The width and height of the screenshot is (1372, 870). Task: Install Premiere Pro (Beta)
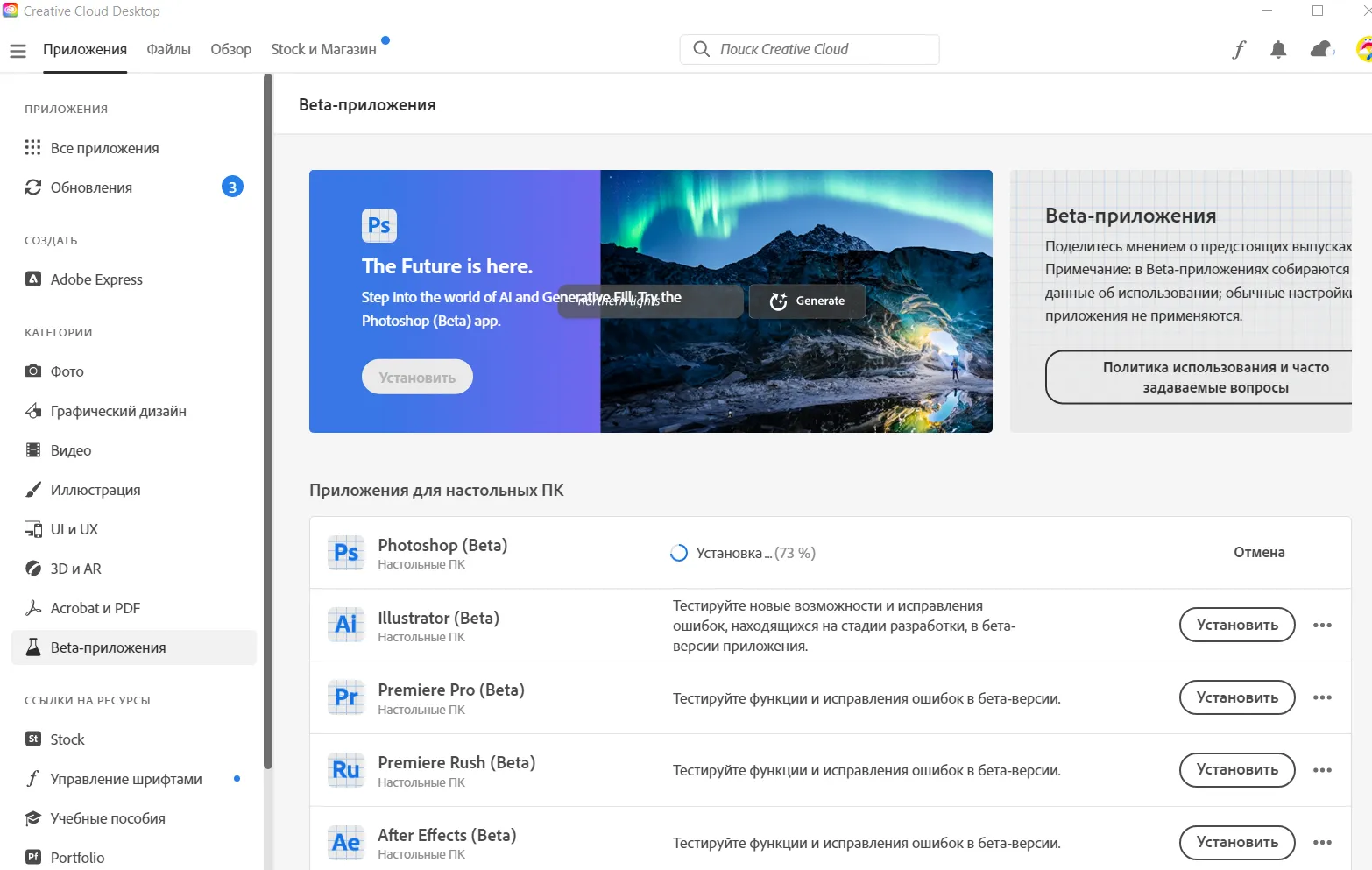[x=1237, y=697]
